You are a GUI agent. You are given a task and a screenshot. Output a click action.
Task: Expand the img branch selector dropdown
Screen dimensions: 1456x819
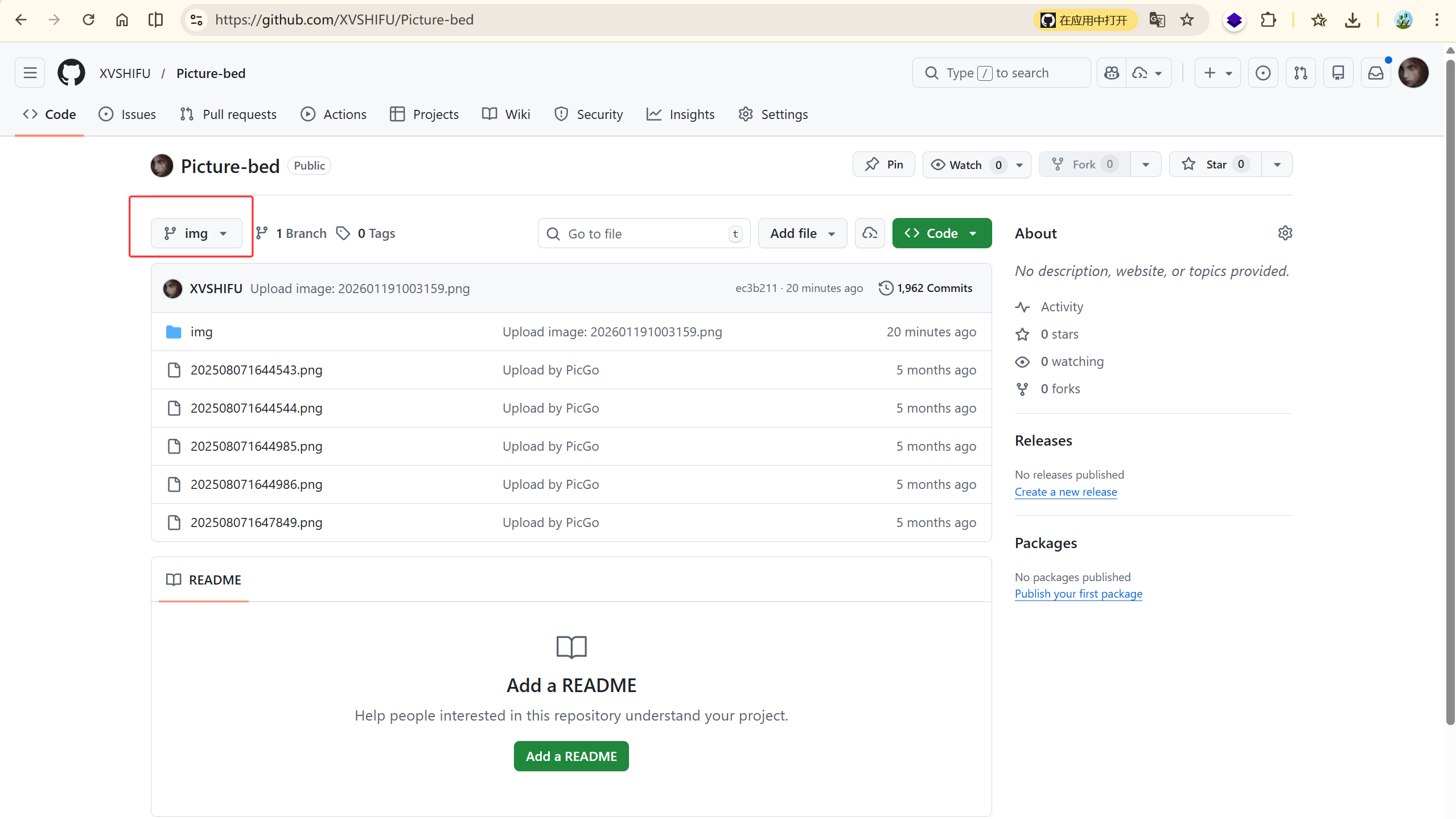[x=196, y=233]
